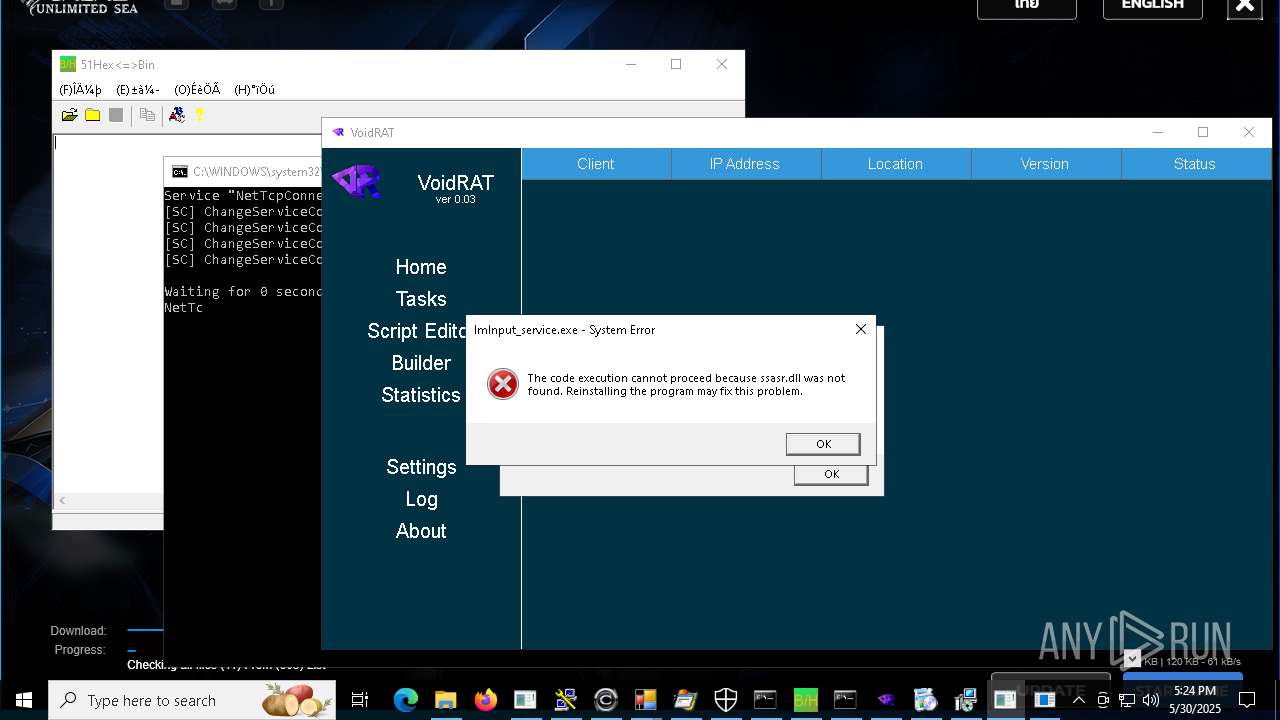Viewport: 1280px width, 720px height.
Task: Open Script Editor in VoidRAT sidebar
Action: tap(418, 331)
